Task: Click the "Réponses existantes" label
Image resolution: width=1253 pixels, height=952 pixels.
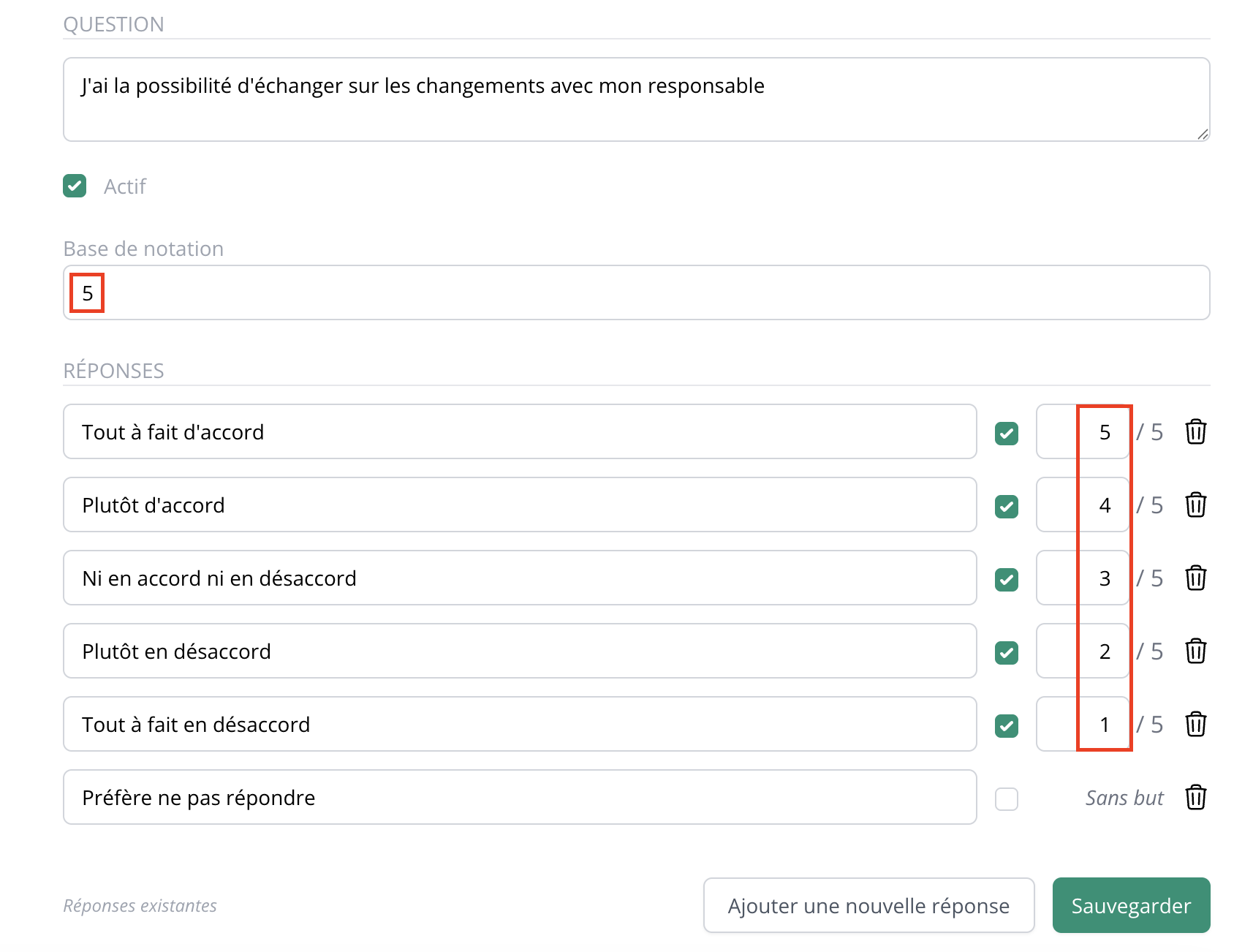Action: click(x=139, y=905)
